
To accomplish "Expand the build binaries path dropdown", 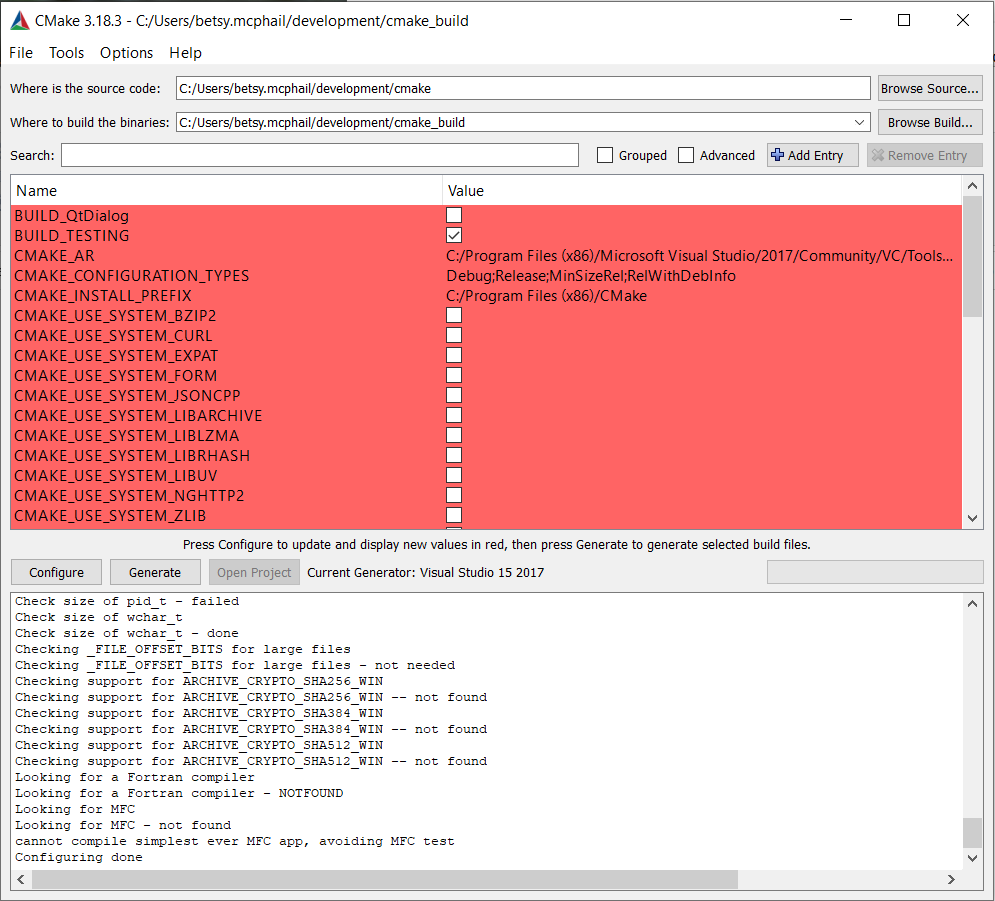I will 859,122.
